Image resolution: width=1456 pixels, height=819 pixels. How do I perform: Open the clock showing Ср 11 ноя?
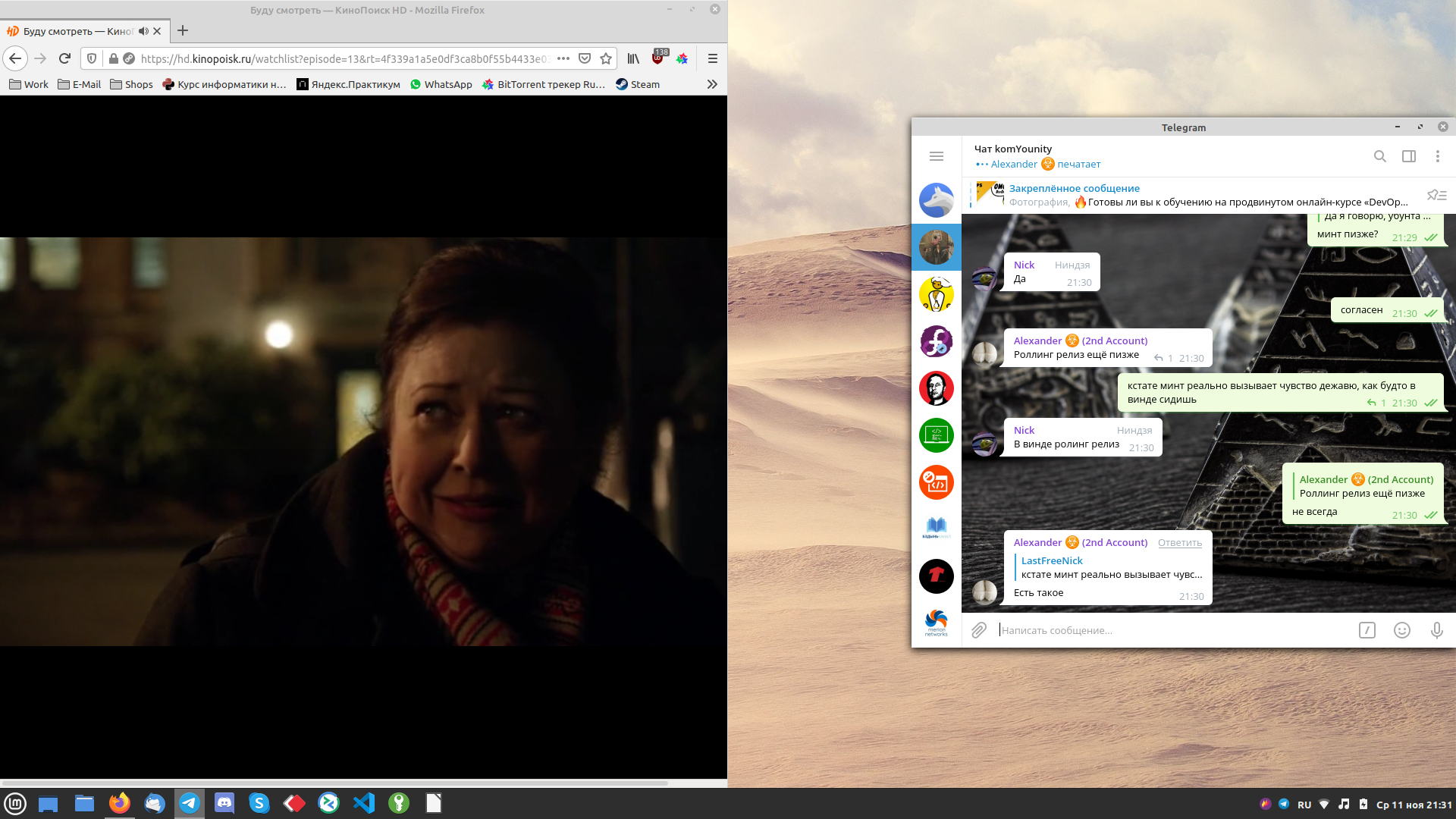[1414, 805]
